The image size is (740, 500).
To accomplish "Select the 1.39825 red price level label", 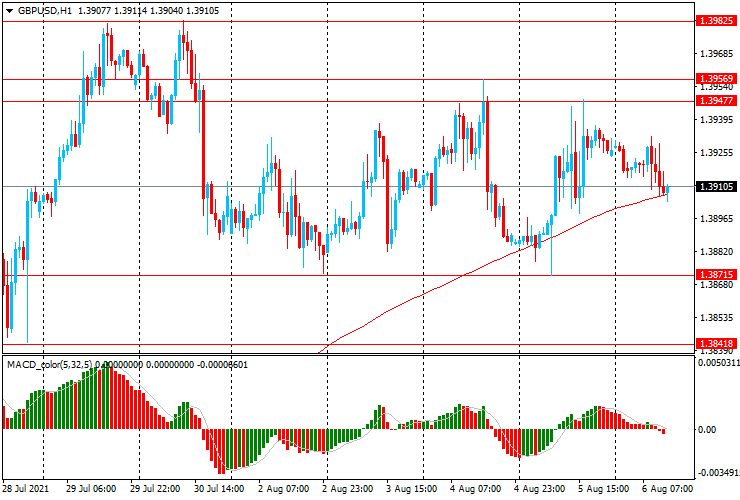I will coord(716,21).
